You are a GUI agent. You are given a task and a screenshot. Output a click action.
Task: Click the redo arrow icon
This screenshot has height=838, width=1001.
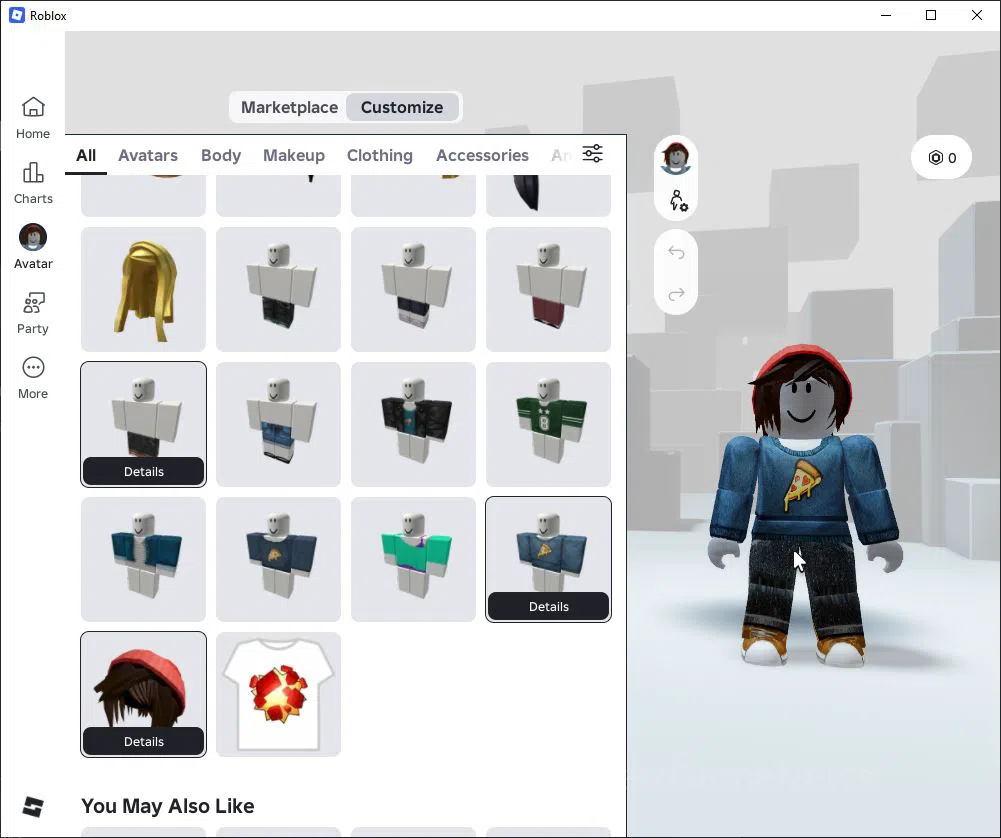[x=676, y=294]
